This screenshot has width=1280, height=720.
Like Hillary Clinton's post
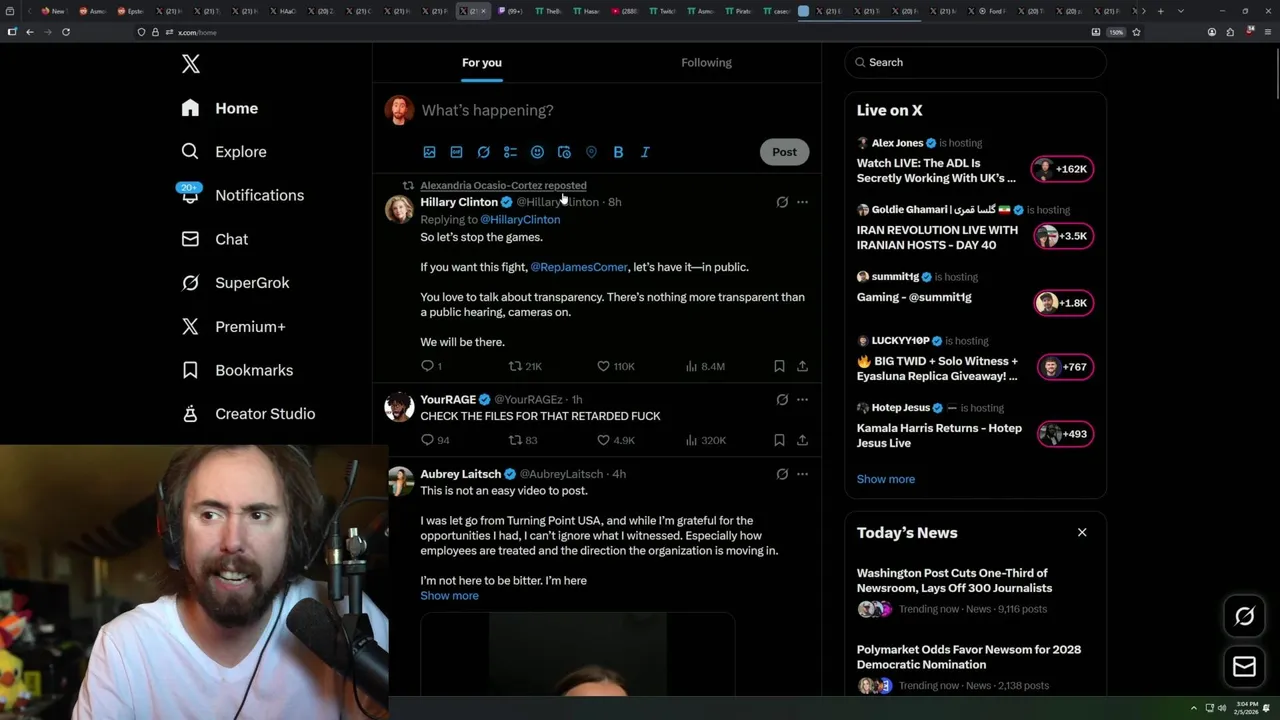(616, 366)
